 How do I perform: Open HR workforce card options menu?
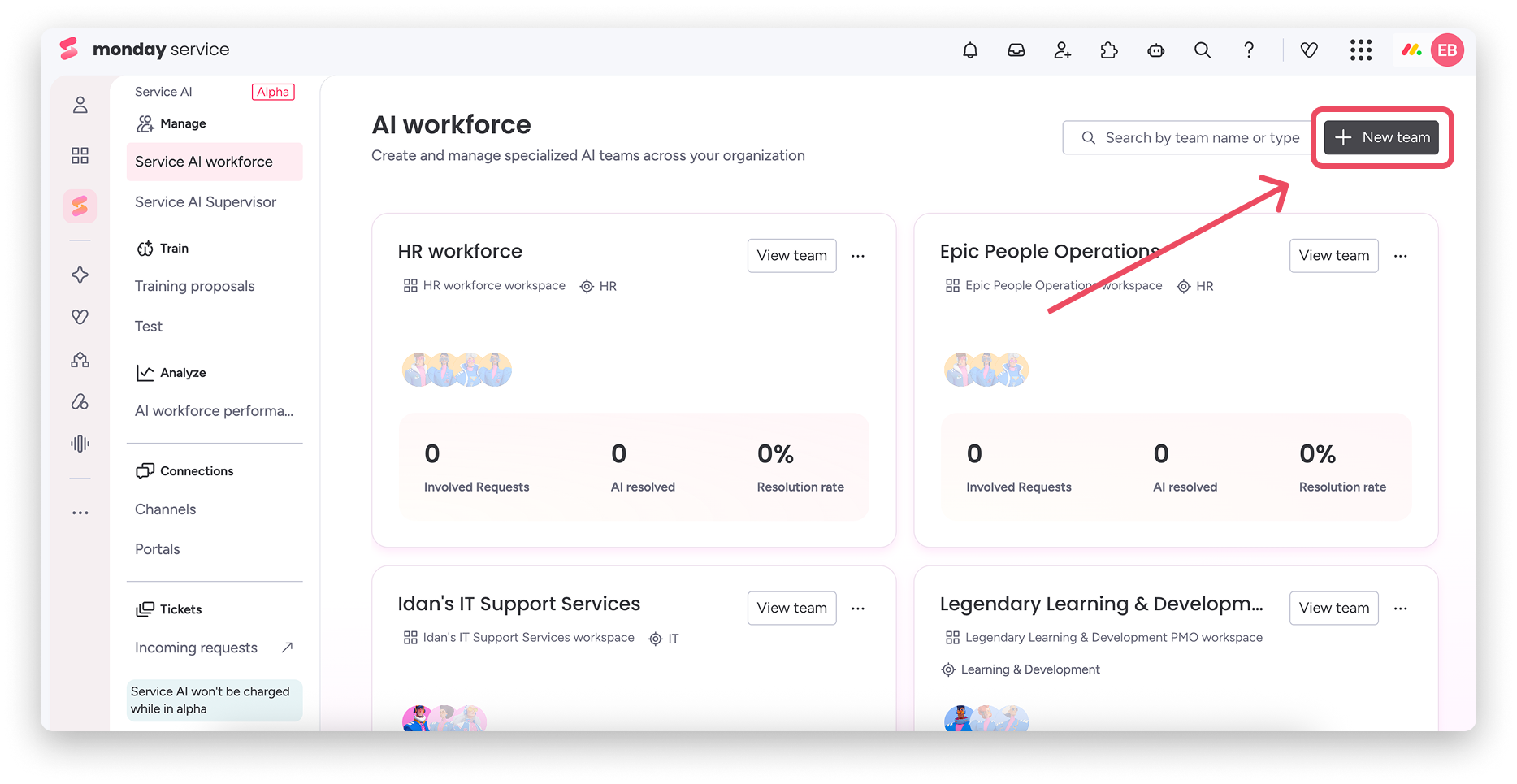coord(858,256)
